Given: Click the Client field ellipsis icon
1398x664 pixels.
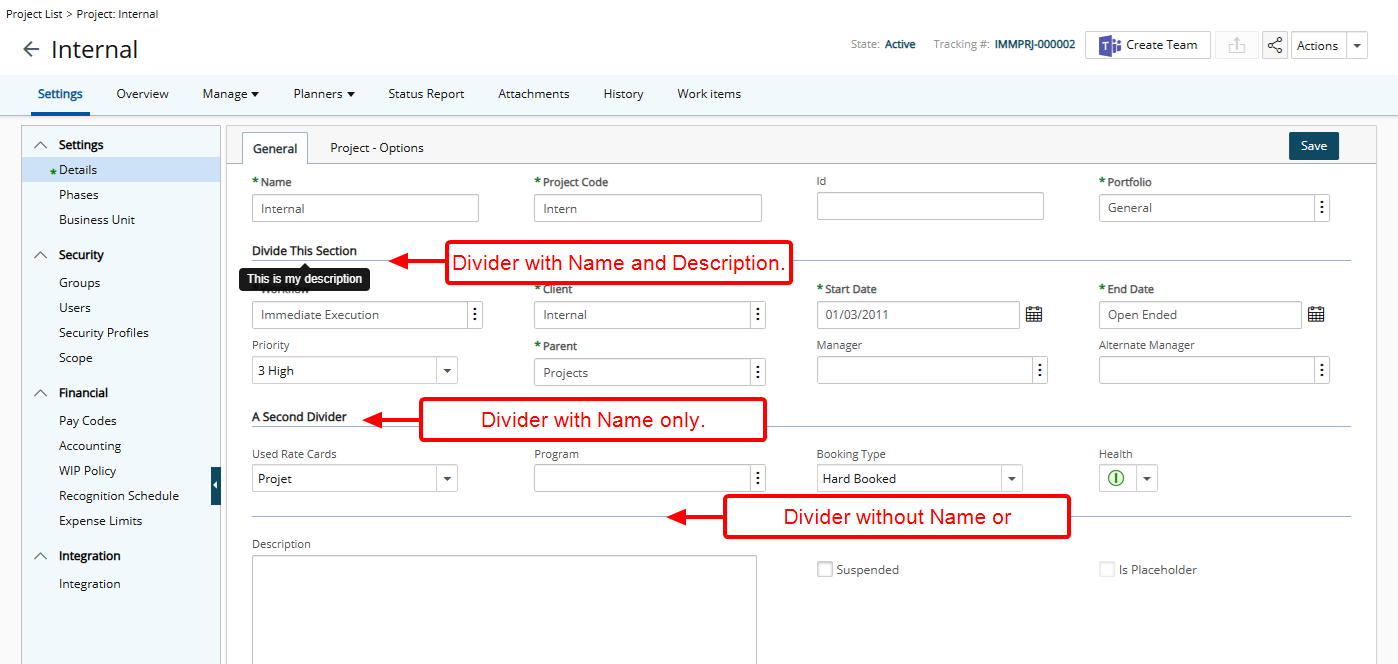Looking at the screenshot, I should pos(758,315).
